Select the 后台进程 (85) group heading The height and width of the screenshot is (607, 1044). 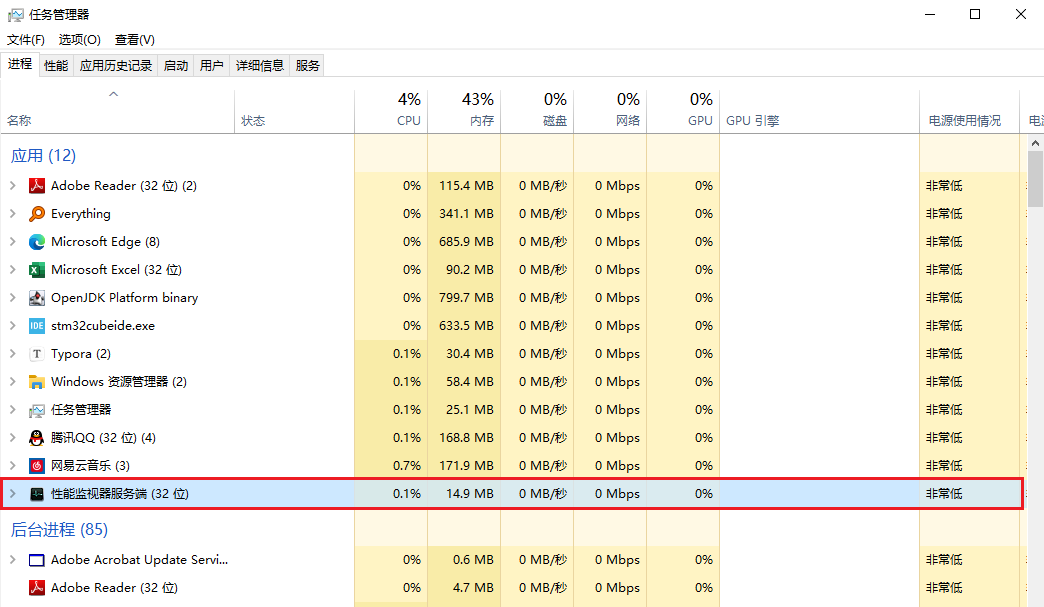point(59,530)
